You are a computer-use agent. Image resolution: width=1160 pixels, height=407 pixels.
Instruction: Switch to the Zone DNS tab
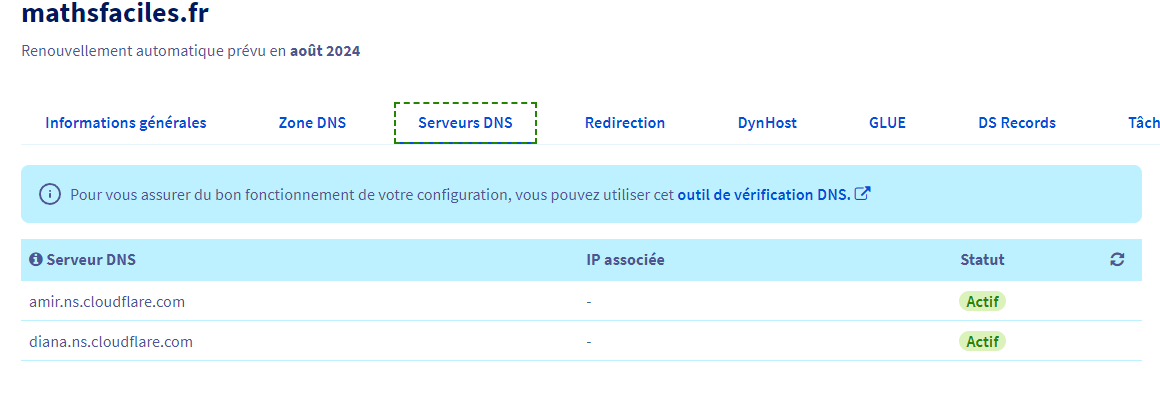coord(312,123)
